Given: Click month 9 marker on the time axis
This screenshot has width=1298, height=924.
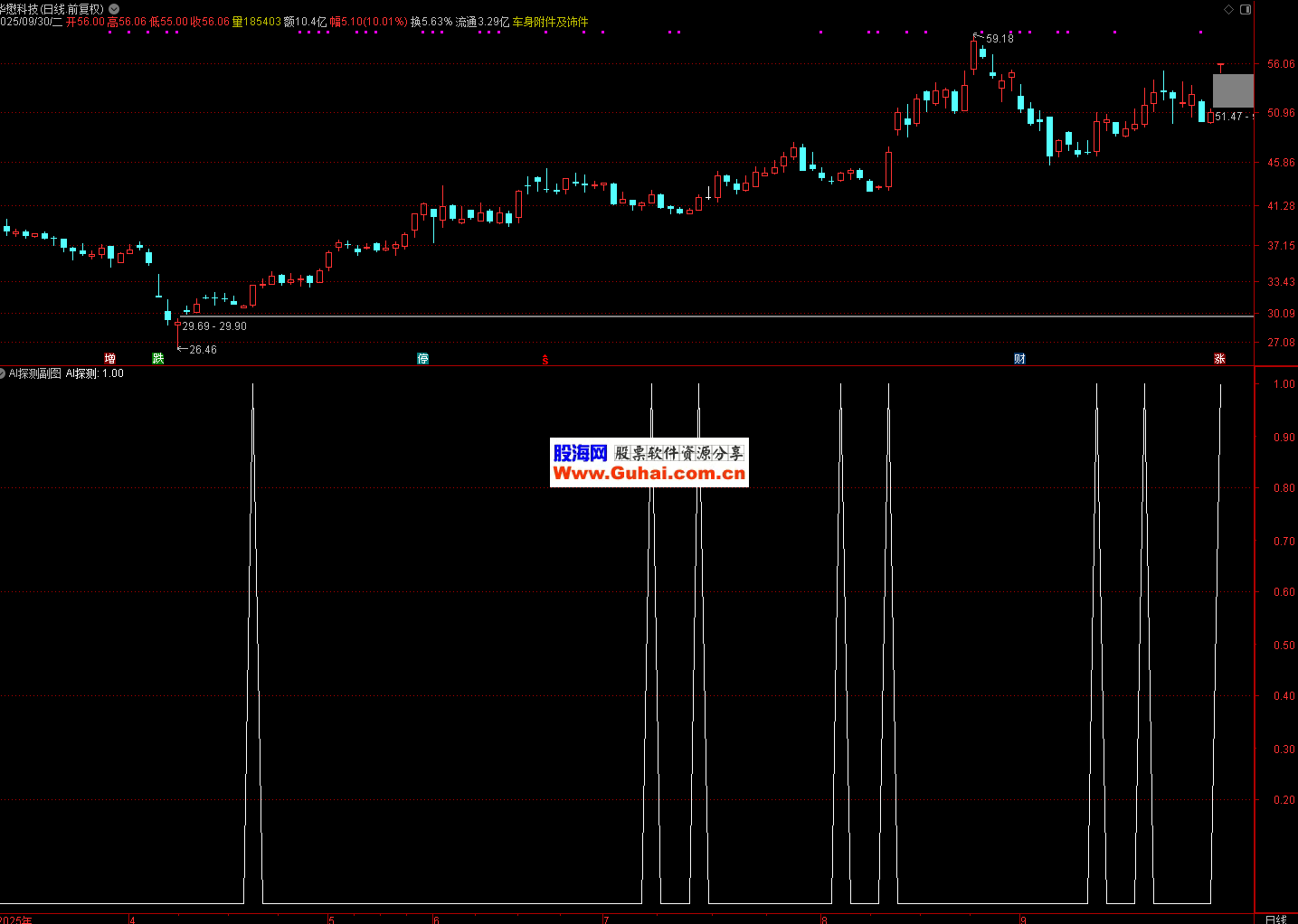Looking at the screenshot, I should click(x=1023, y=919).
